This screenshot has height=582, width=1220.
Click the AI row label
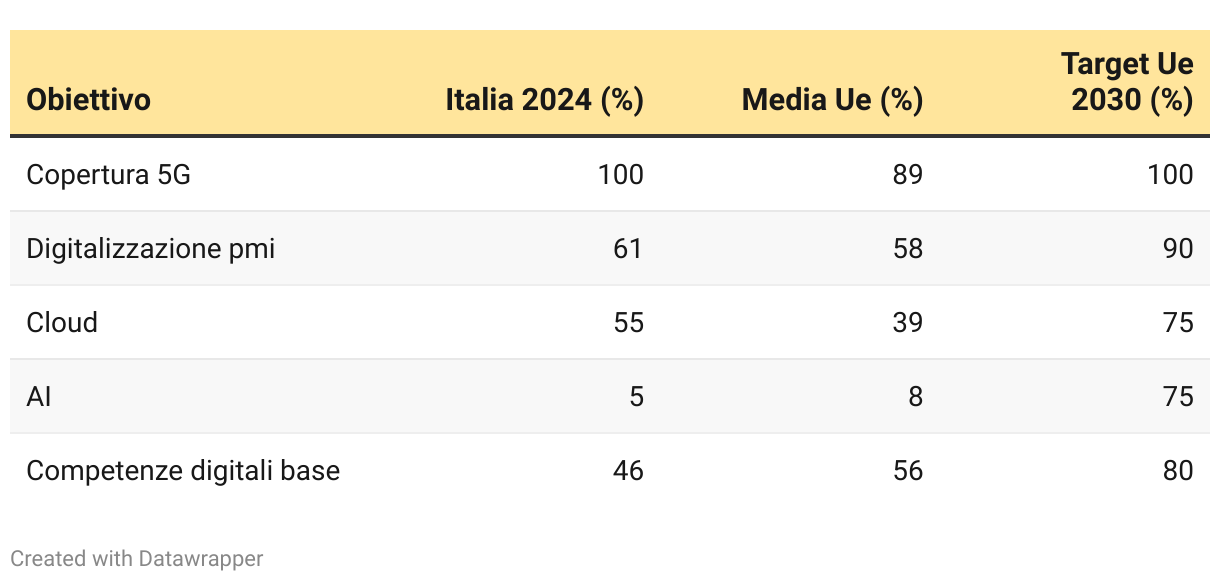click(39, 397)
